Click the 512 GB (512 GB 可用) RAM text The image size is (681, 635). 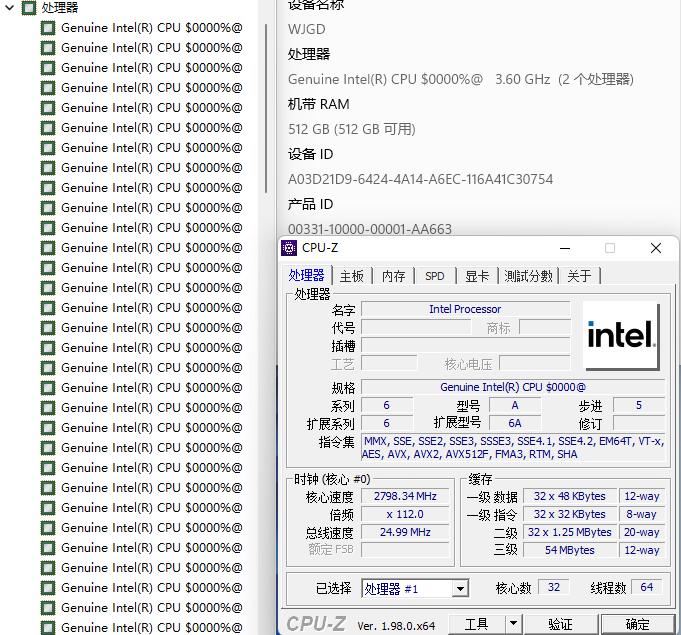[352, 129]
